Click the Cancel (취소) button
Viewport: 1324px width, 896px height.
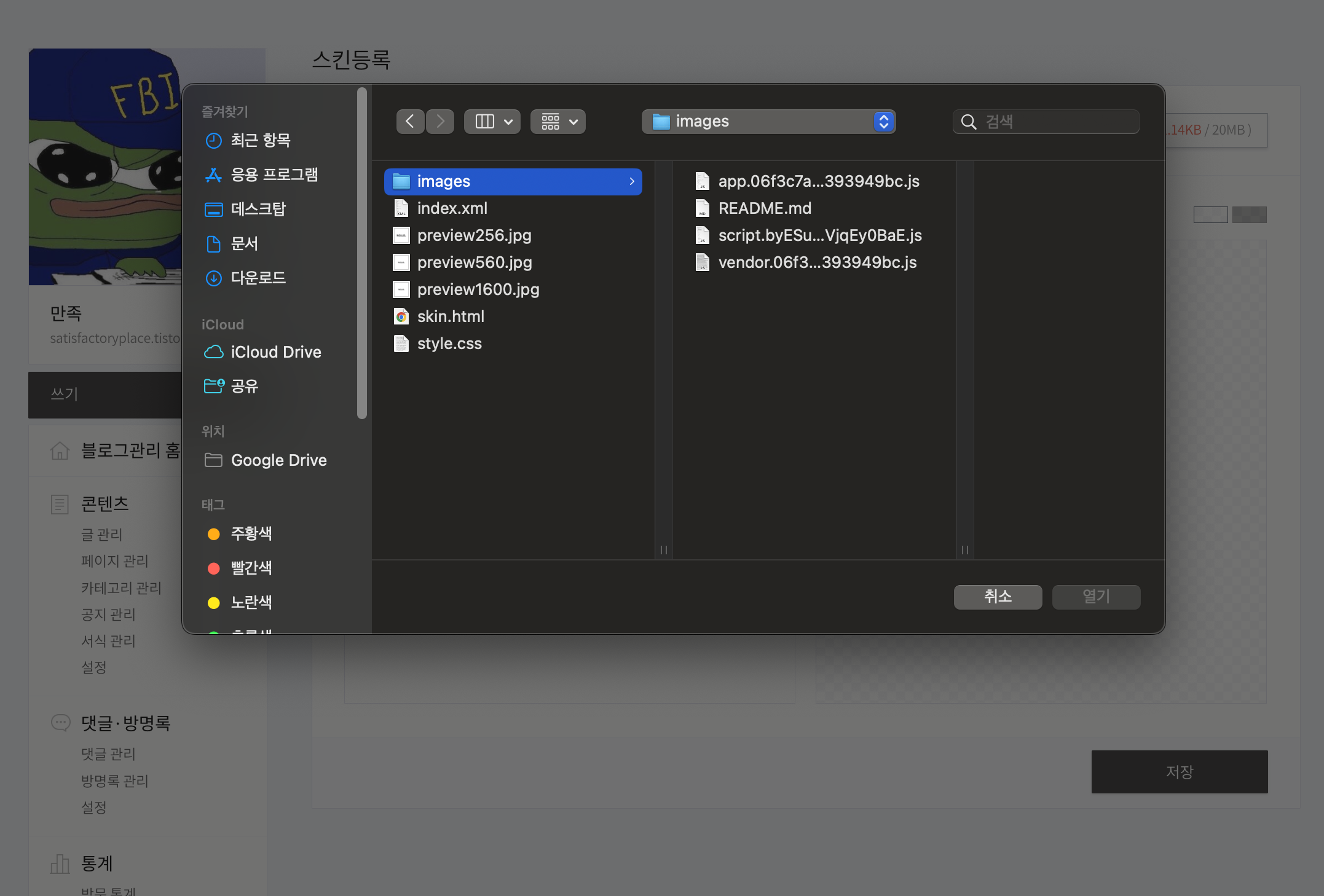coord(998,597)
